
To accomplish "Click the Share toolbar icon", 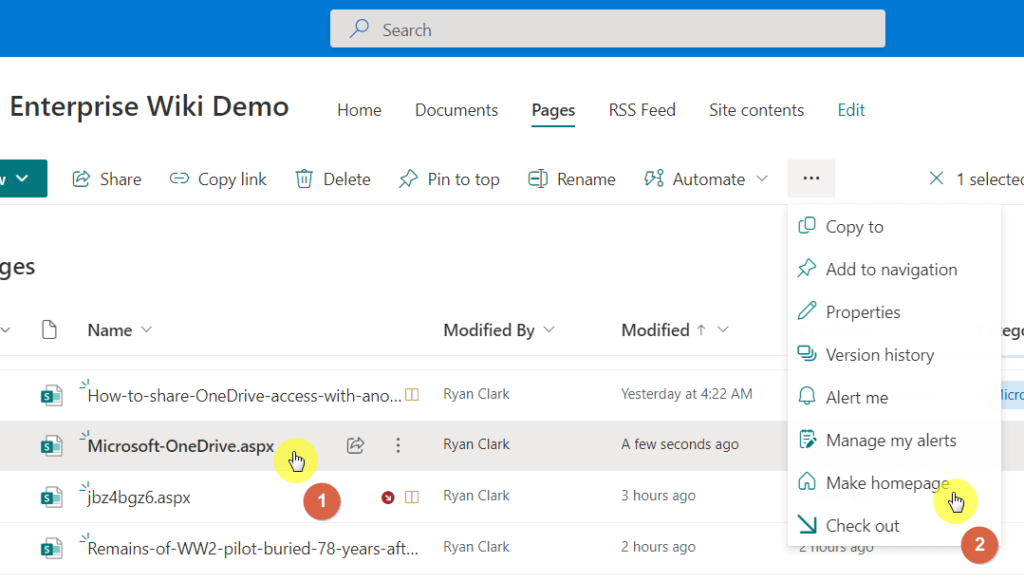I will click(81, 179).
